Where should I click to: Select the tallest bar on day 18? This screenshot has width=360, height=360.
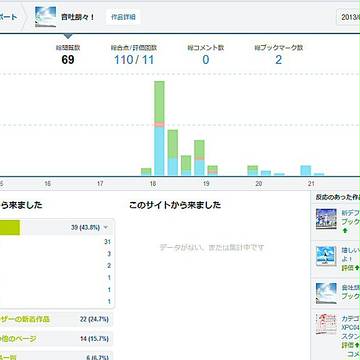(x=159, y=128)
